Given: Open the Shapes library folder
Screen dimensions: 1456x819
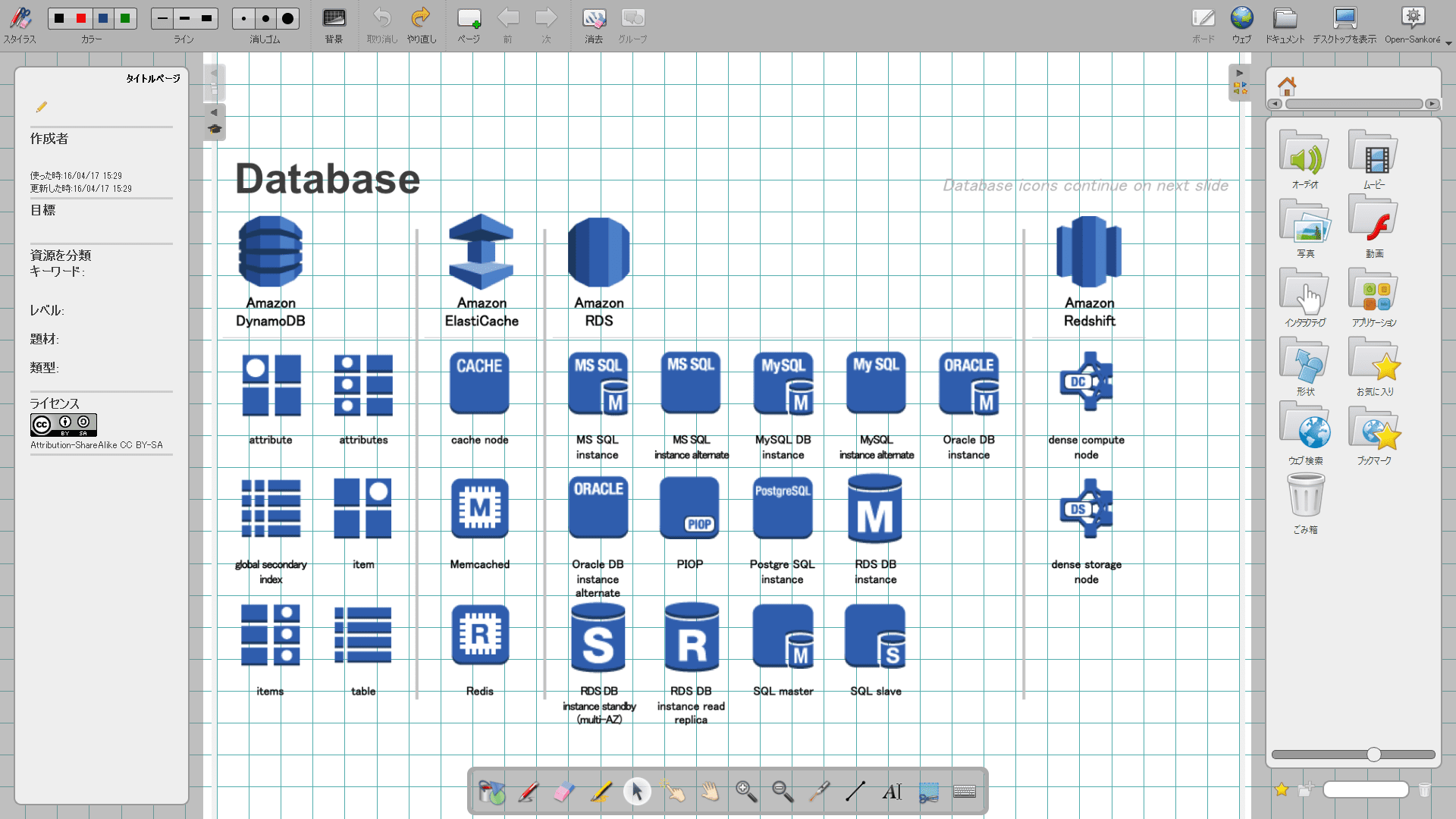Looking at the screenshot, I should tap(1305, 366).
